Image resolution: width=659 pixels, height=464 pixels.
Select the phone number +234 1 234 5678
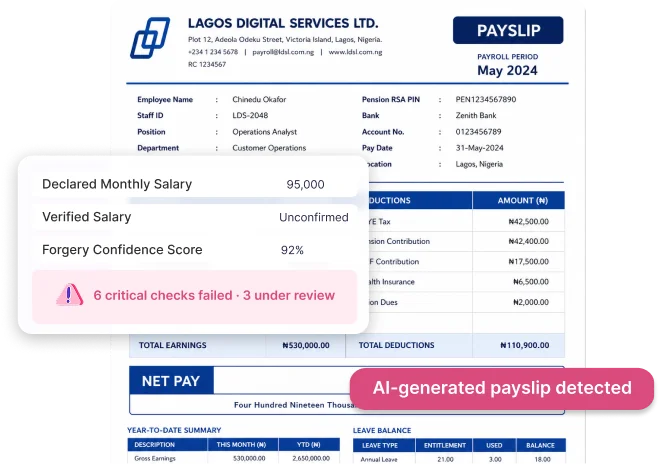click(213, 52)
